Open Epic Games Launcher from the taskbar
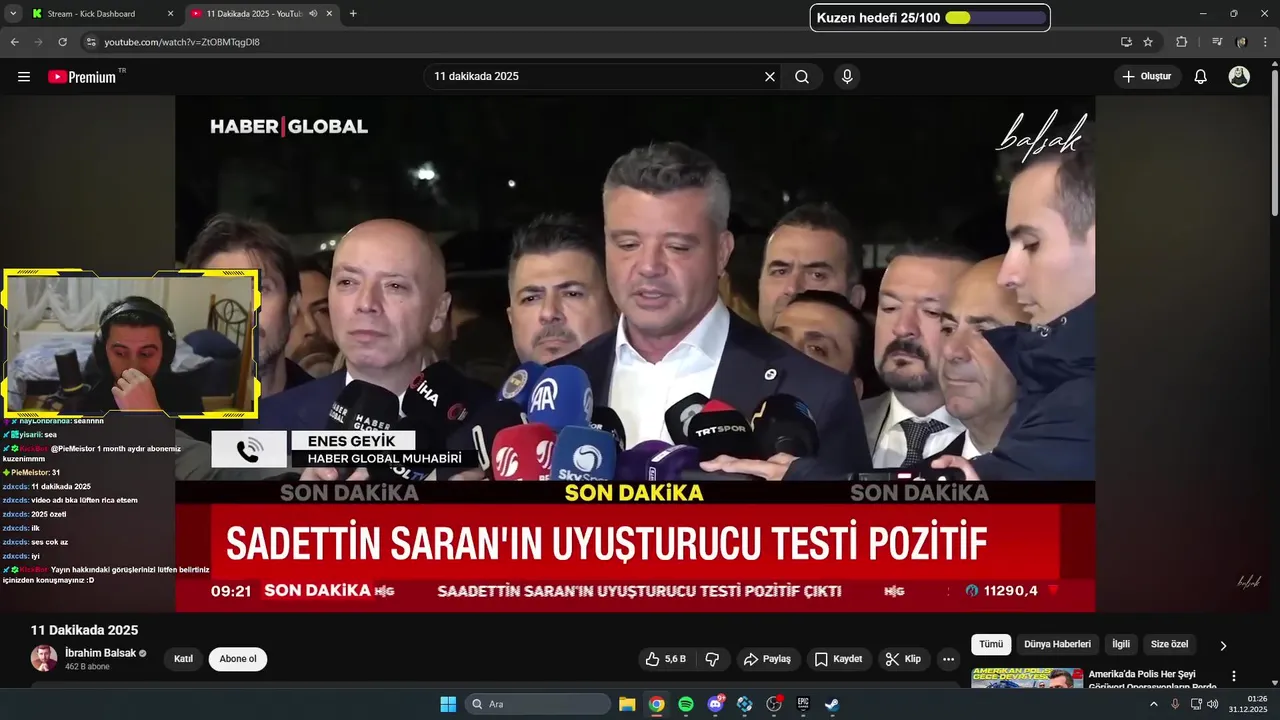The height and width of the screenshot is (720, 1280). coord(803,704)
